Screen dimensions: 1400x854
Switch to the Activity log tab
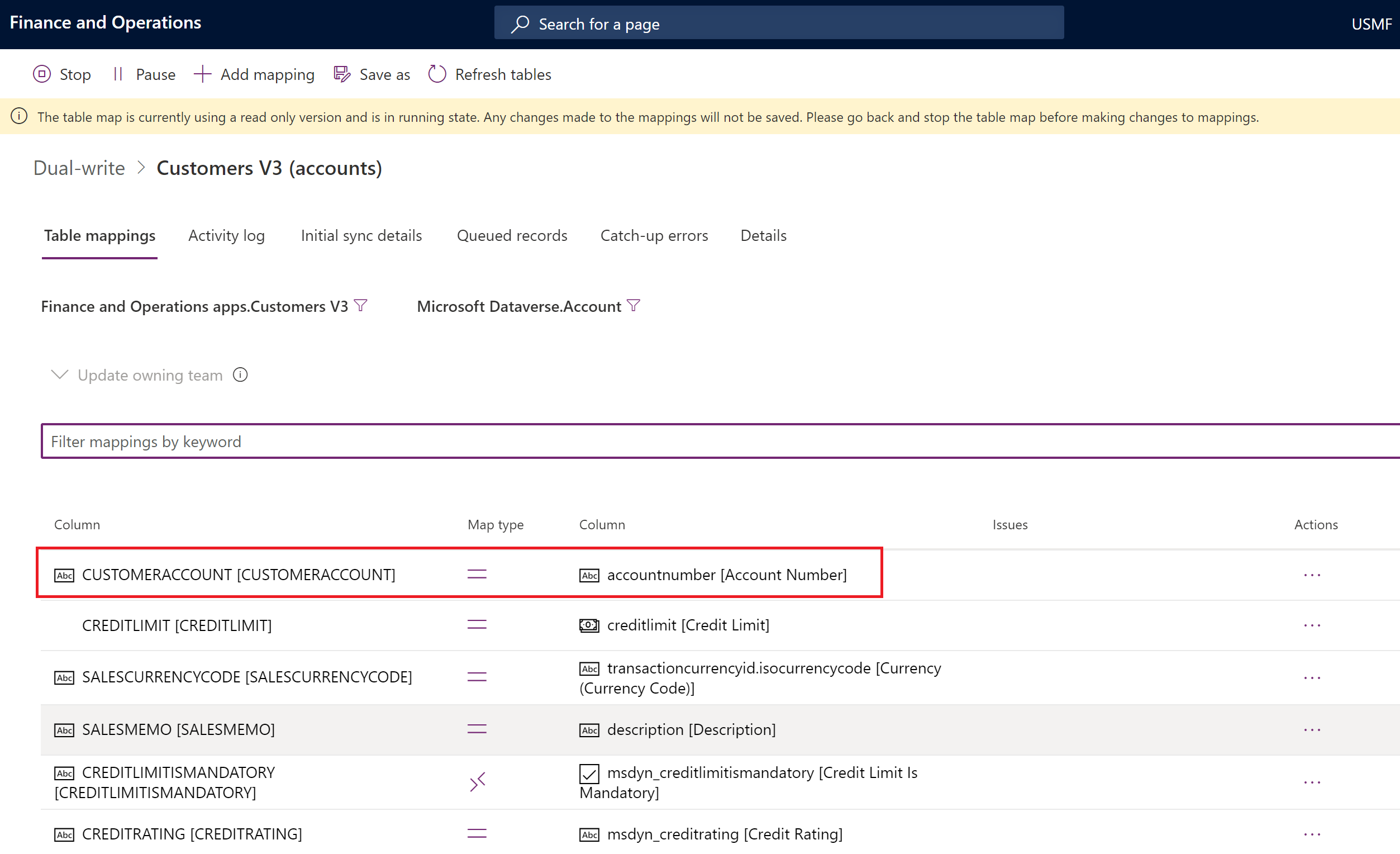point(227,235)
